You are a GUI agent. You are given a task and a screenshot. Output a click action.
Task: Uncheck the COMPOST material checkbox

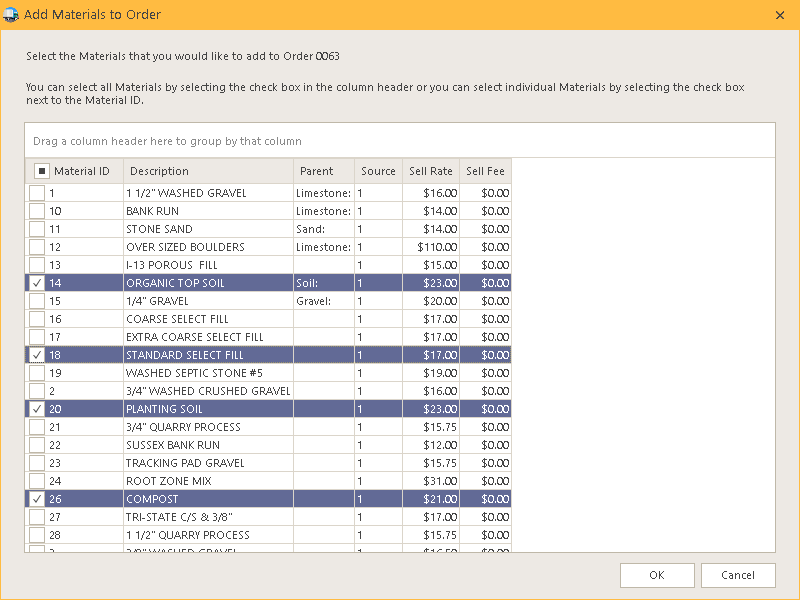(37, 499)
